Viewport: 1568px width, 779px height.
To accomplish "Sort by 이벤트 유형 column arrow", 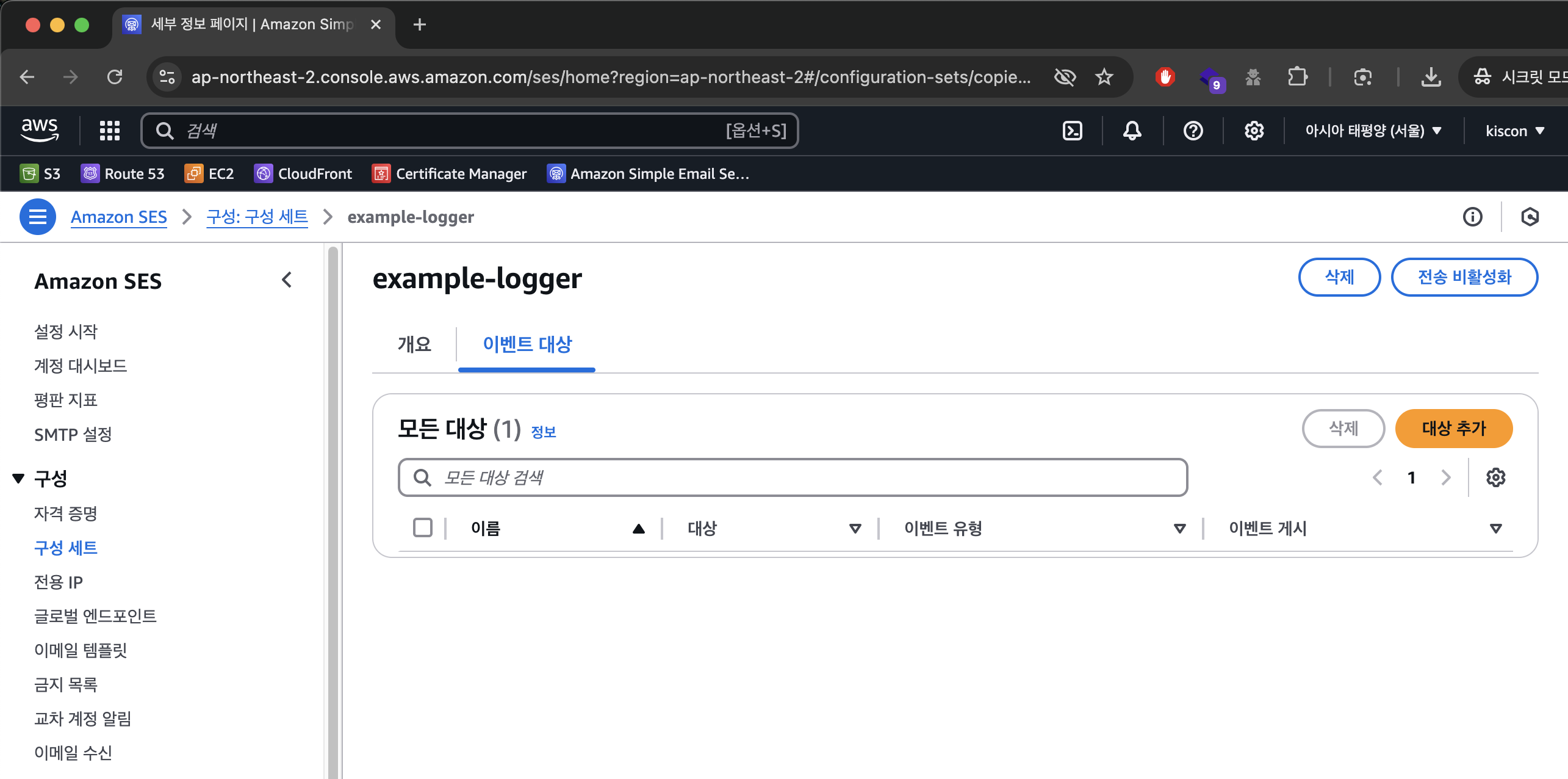I will (x=1180, y=529).
